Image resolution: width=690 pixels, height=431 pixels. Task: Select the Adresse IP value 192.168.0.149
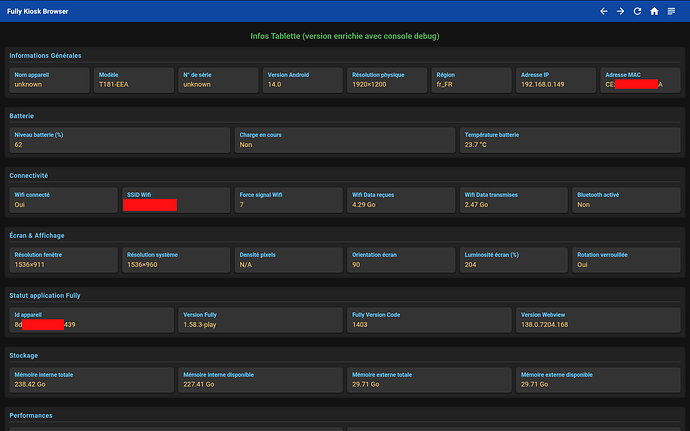pos(543,85)
